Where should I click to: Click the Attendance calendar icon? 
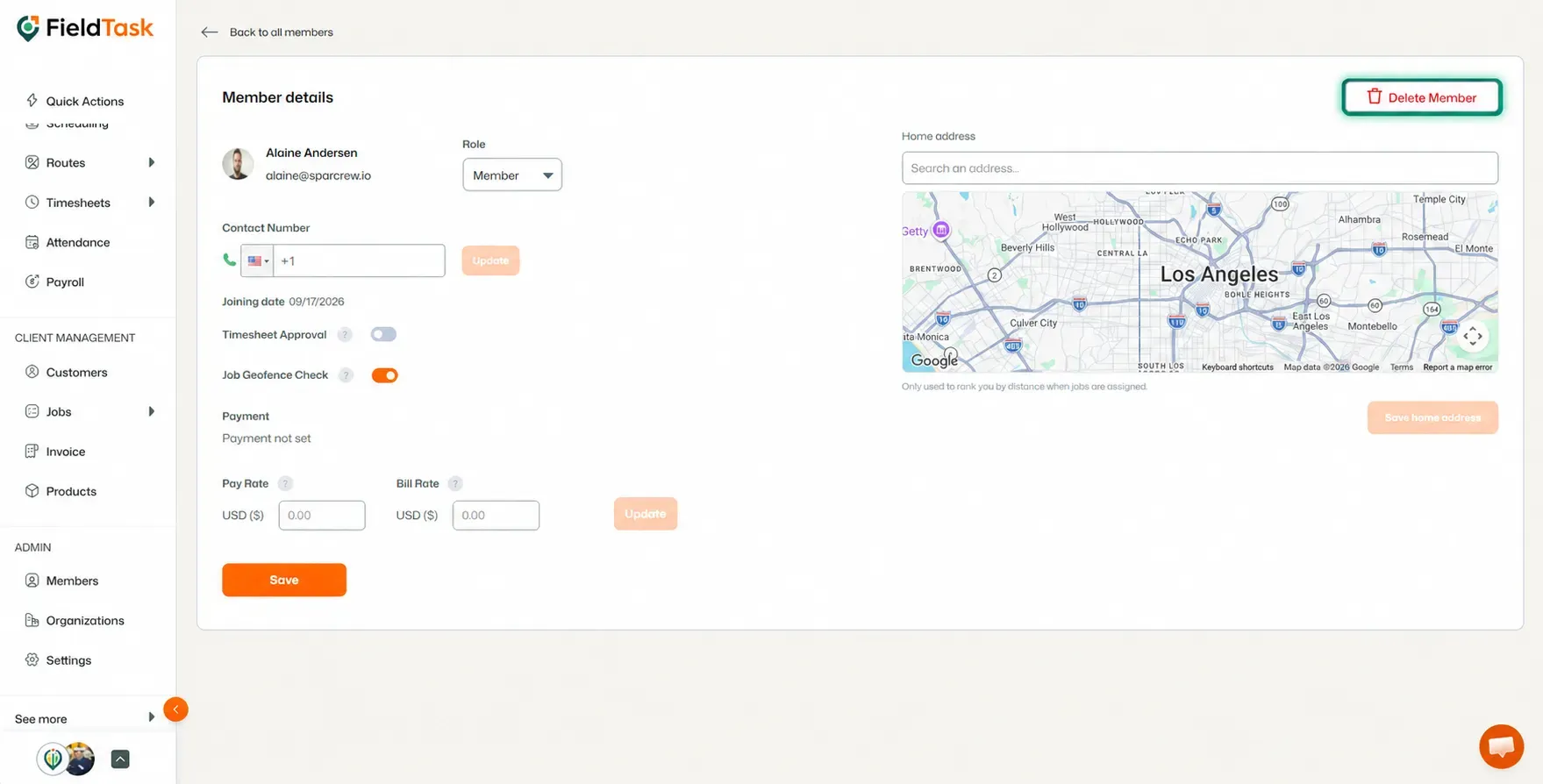tap(32, 242)
